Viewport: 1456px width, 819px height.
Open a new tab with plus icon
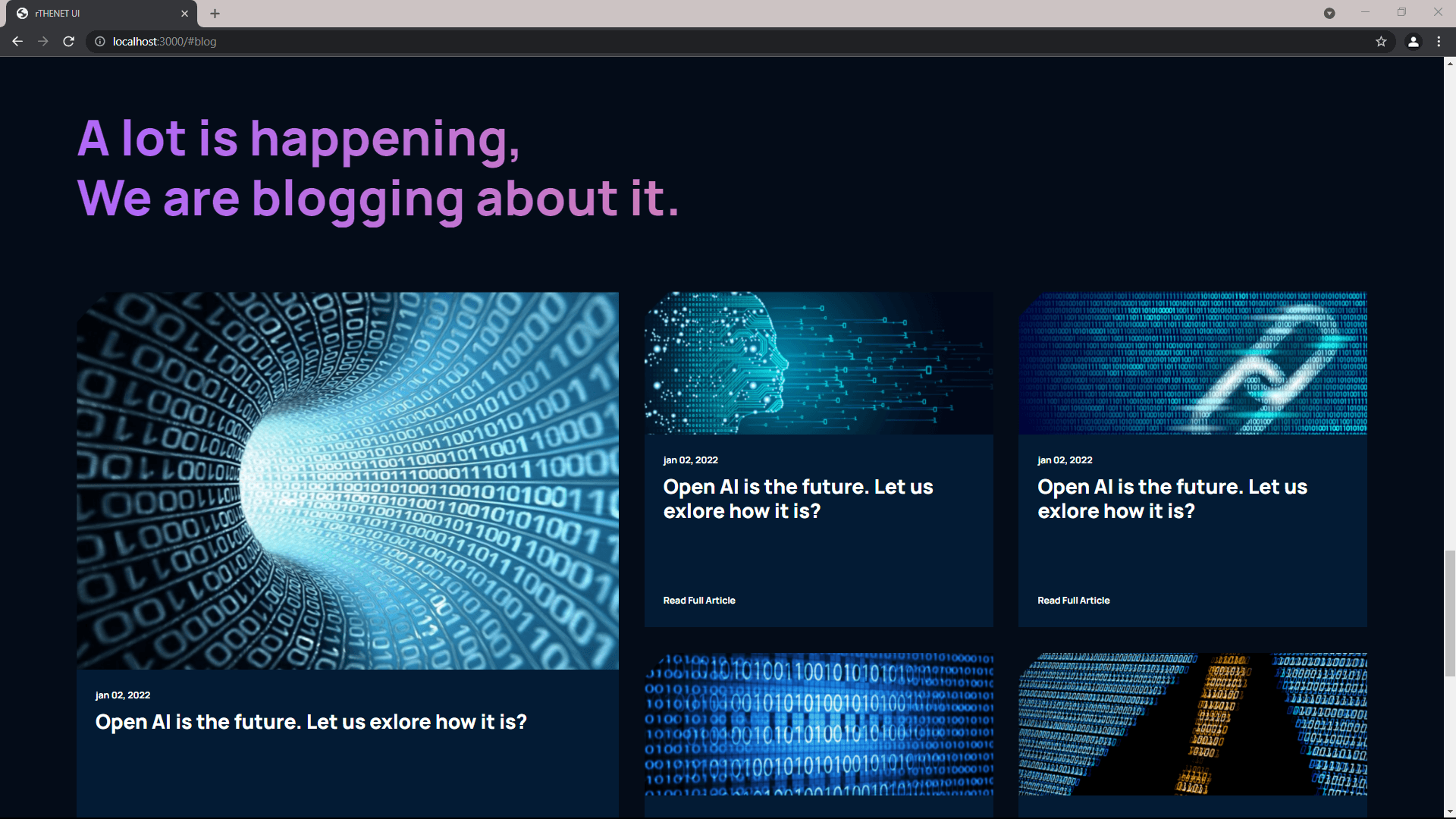[215, 14]
